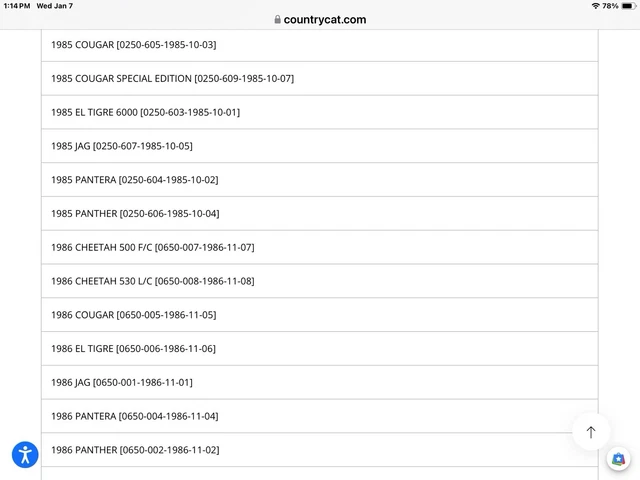Open 1986 Cheetah 500 F/C listing
Viewport: 640px width, 480px height.
[x=152, y=247]
